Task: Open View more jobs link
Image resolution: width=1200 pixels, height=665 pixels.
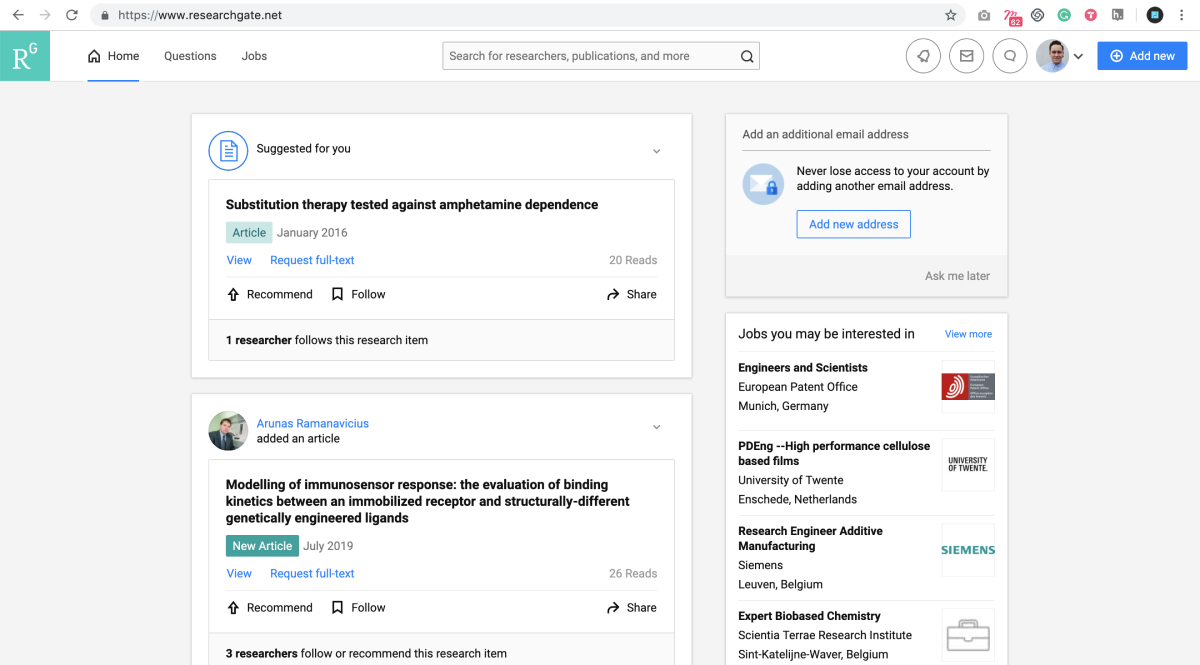Action: click(968, 334)
